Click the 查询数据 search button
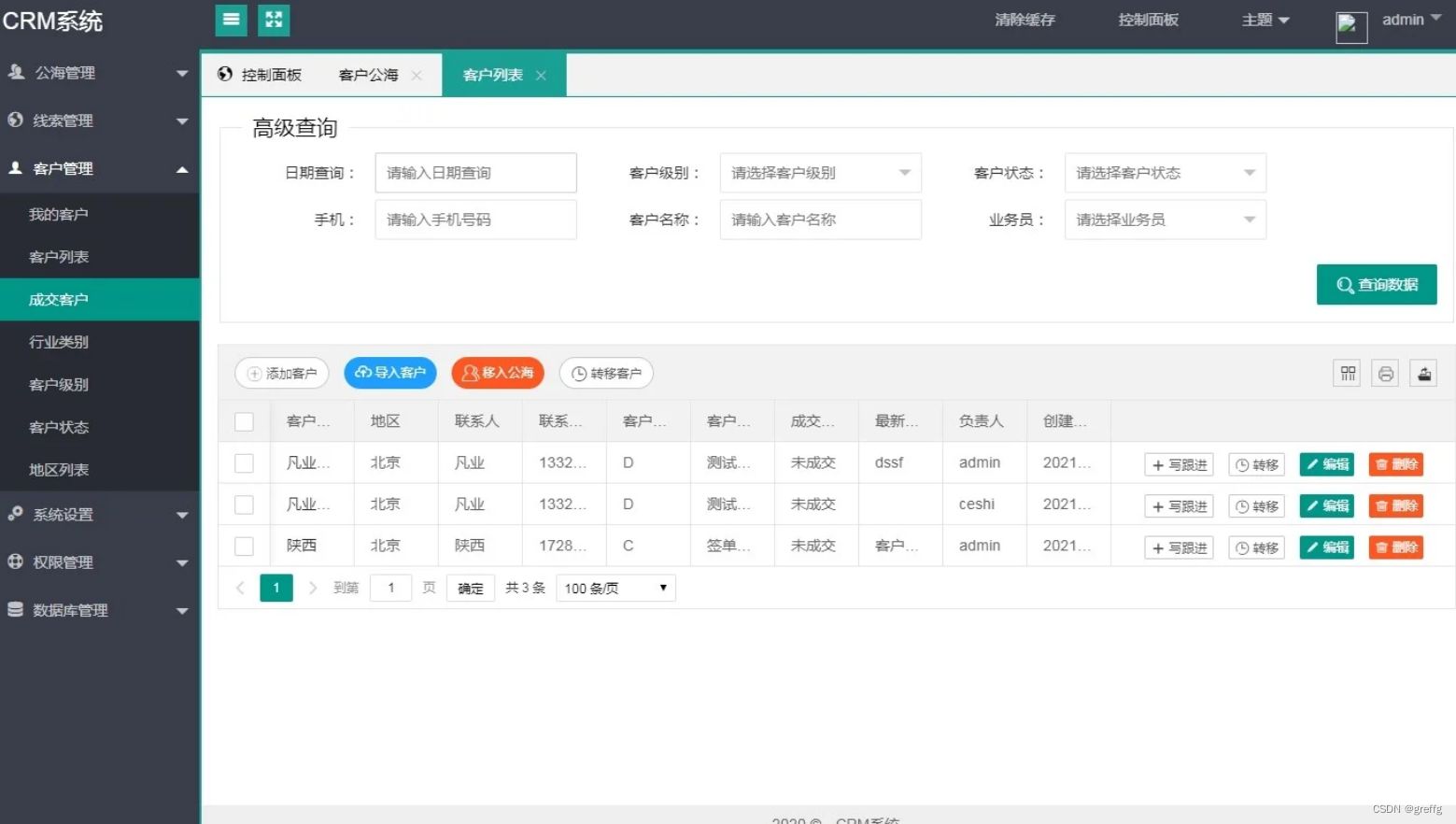This screenshot has width=1456, height=824. tap(1376, 285)
